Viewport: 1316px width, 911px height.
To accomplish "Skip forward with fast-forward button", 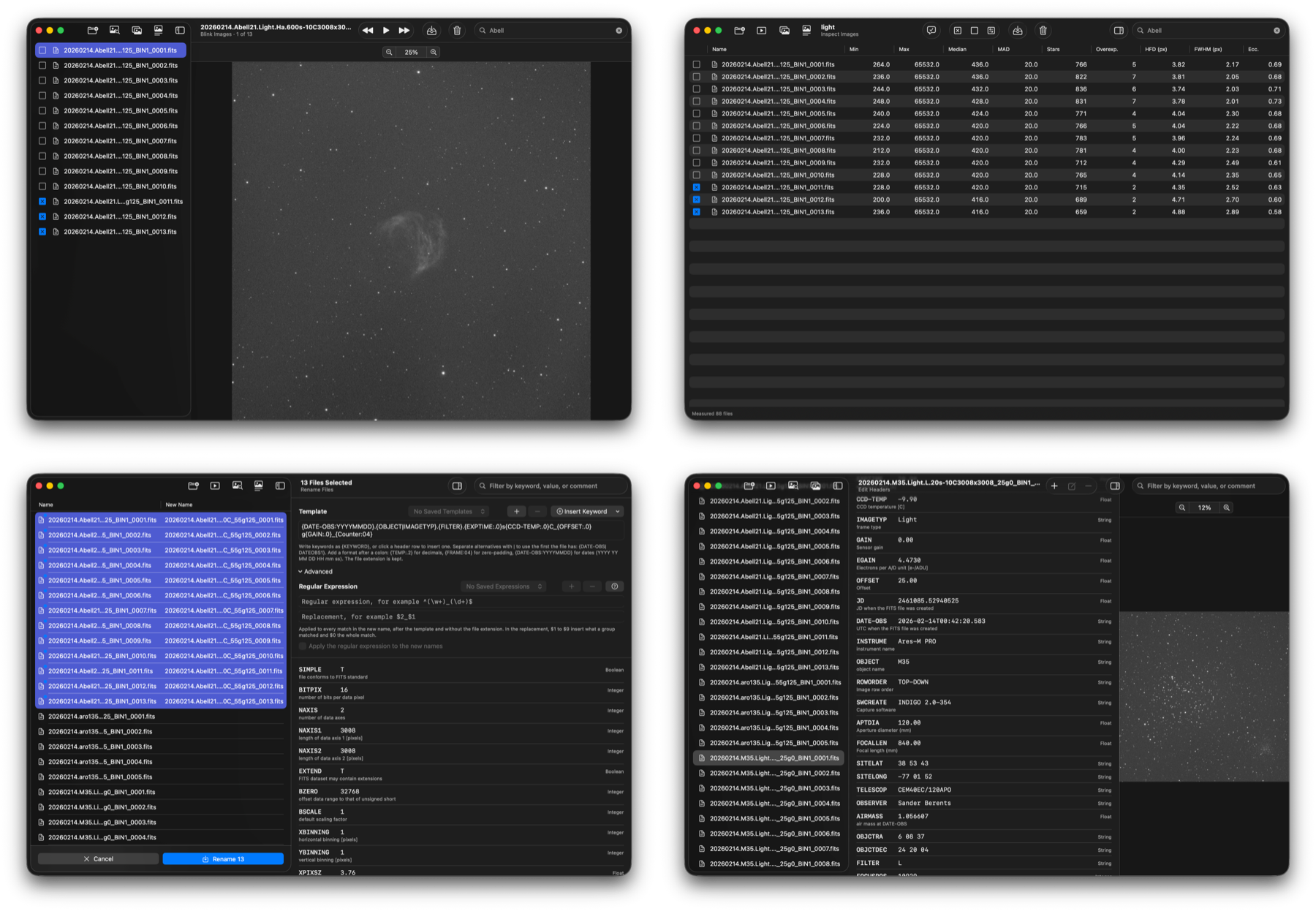I will (404, 31).
